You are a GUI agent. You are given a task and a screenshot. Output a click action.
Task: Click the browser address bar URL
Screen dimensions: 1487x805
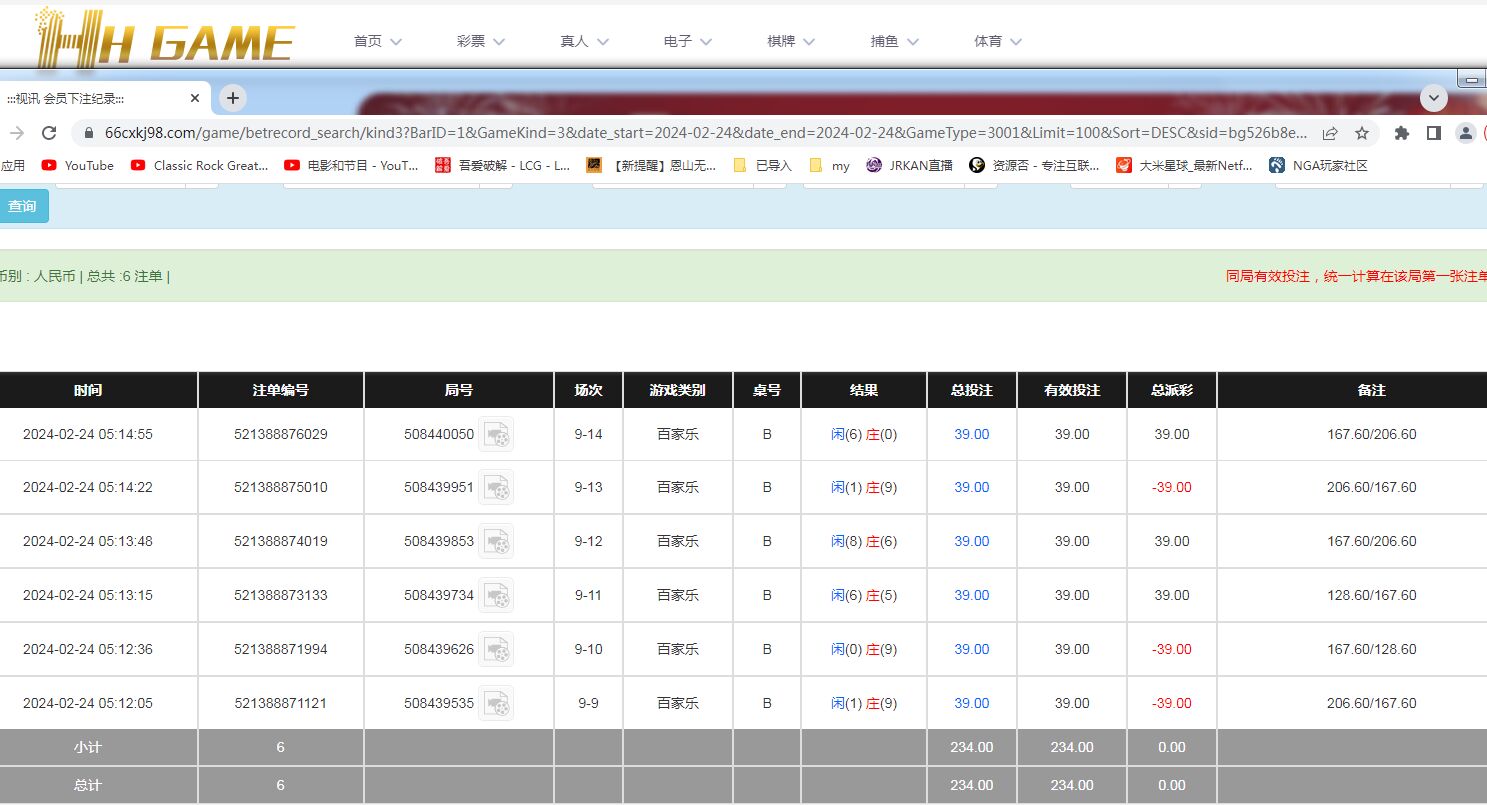pyautogui.click(x=700, y=133)
